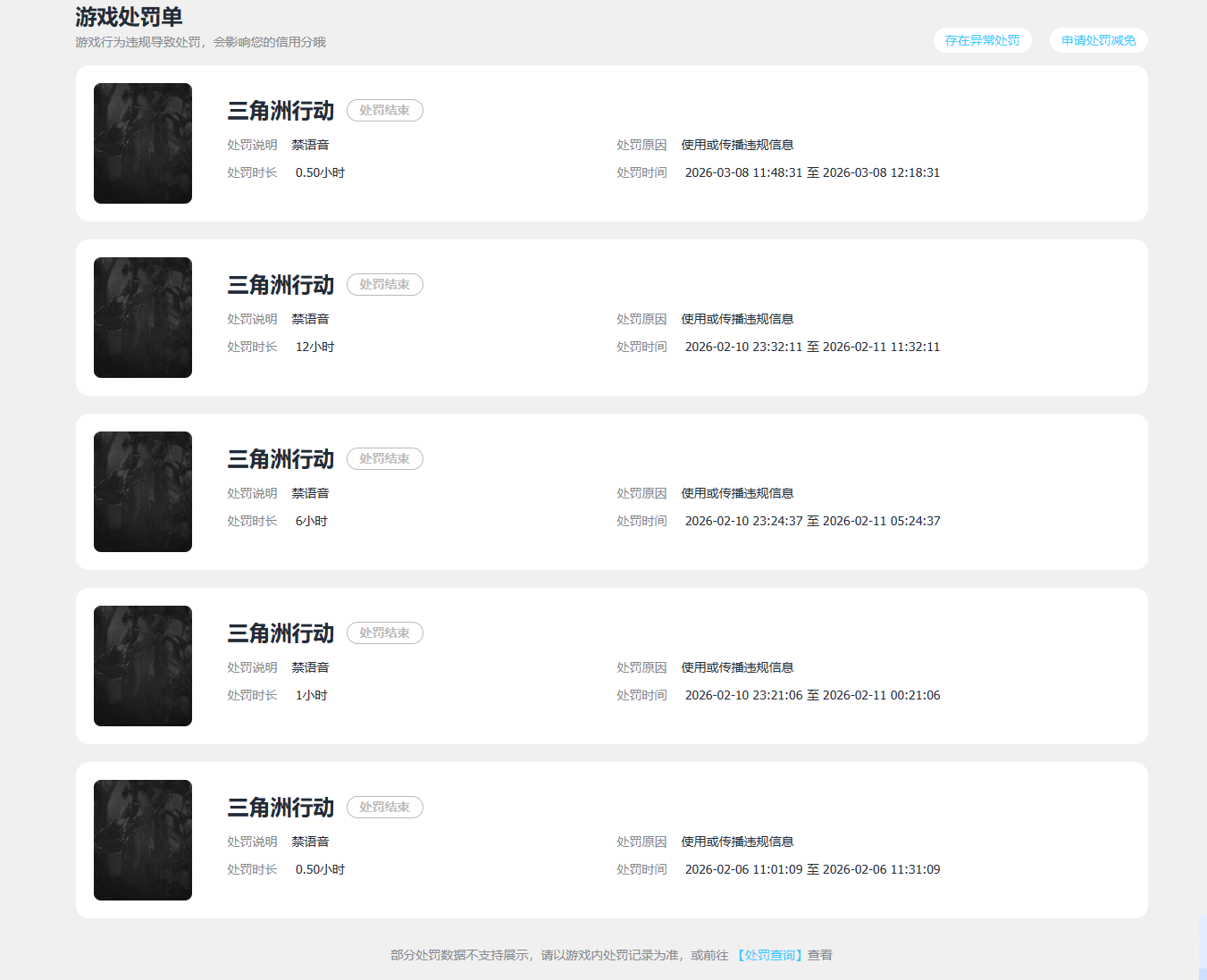Open 申请处罚减免 request

pos(1098,40)
